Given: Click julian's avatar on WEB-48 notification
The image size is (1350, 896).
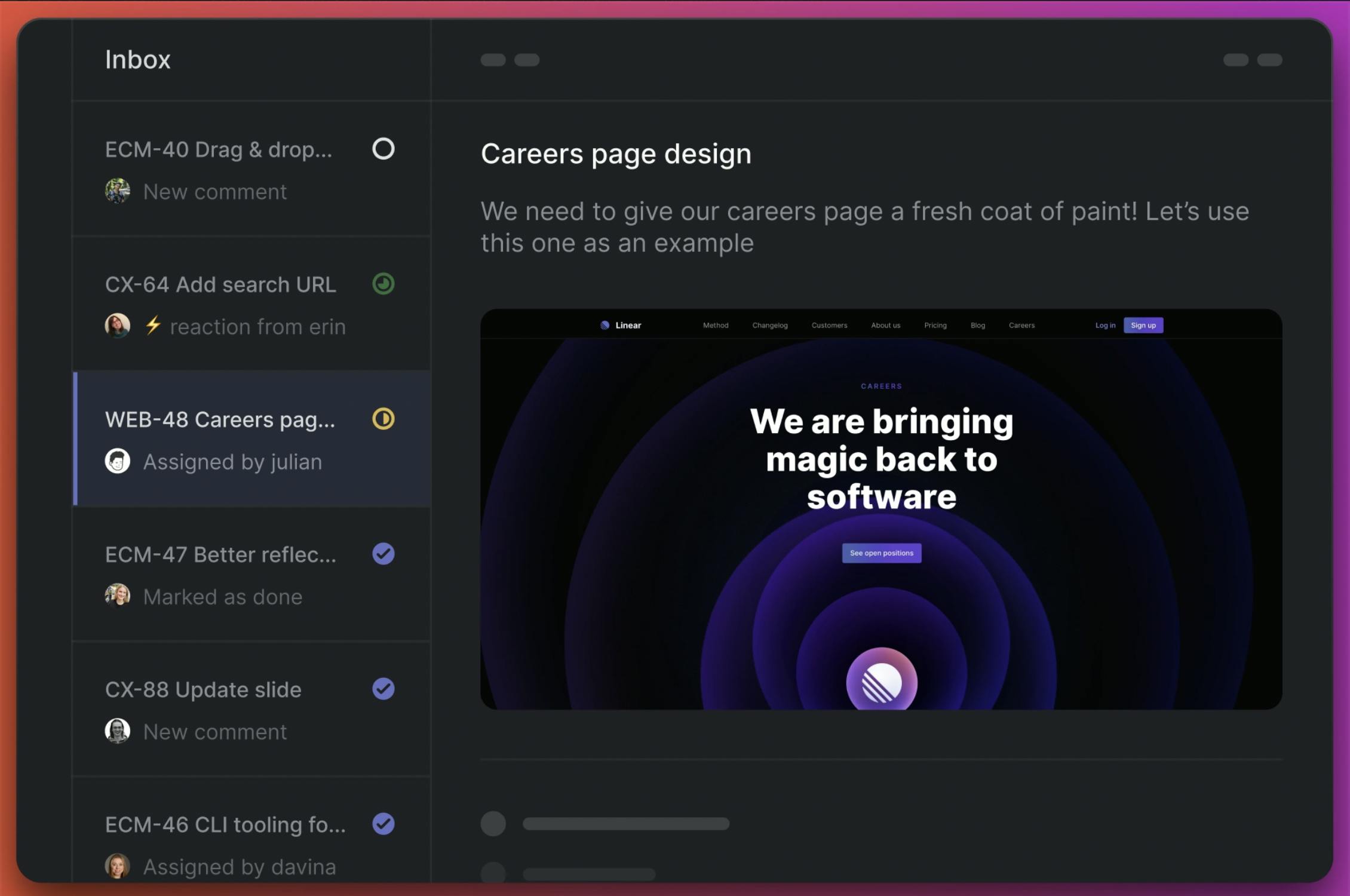Looking at the screenshot, I should pyautogui.click(x=118, y=461).
